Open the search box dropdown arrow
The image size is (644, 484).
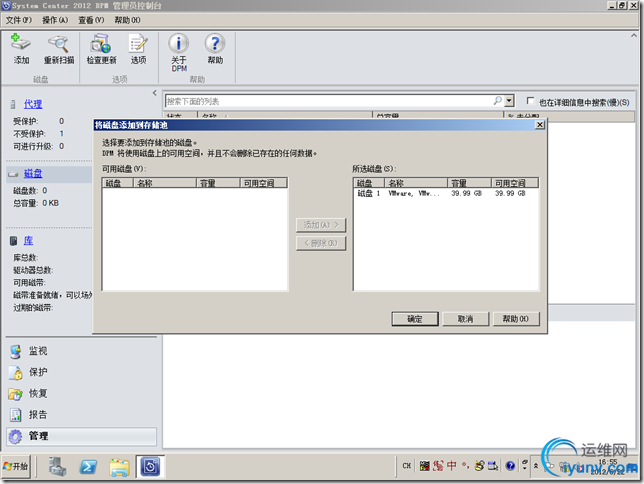point(509,101)
